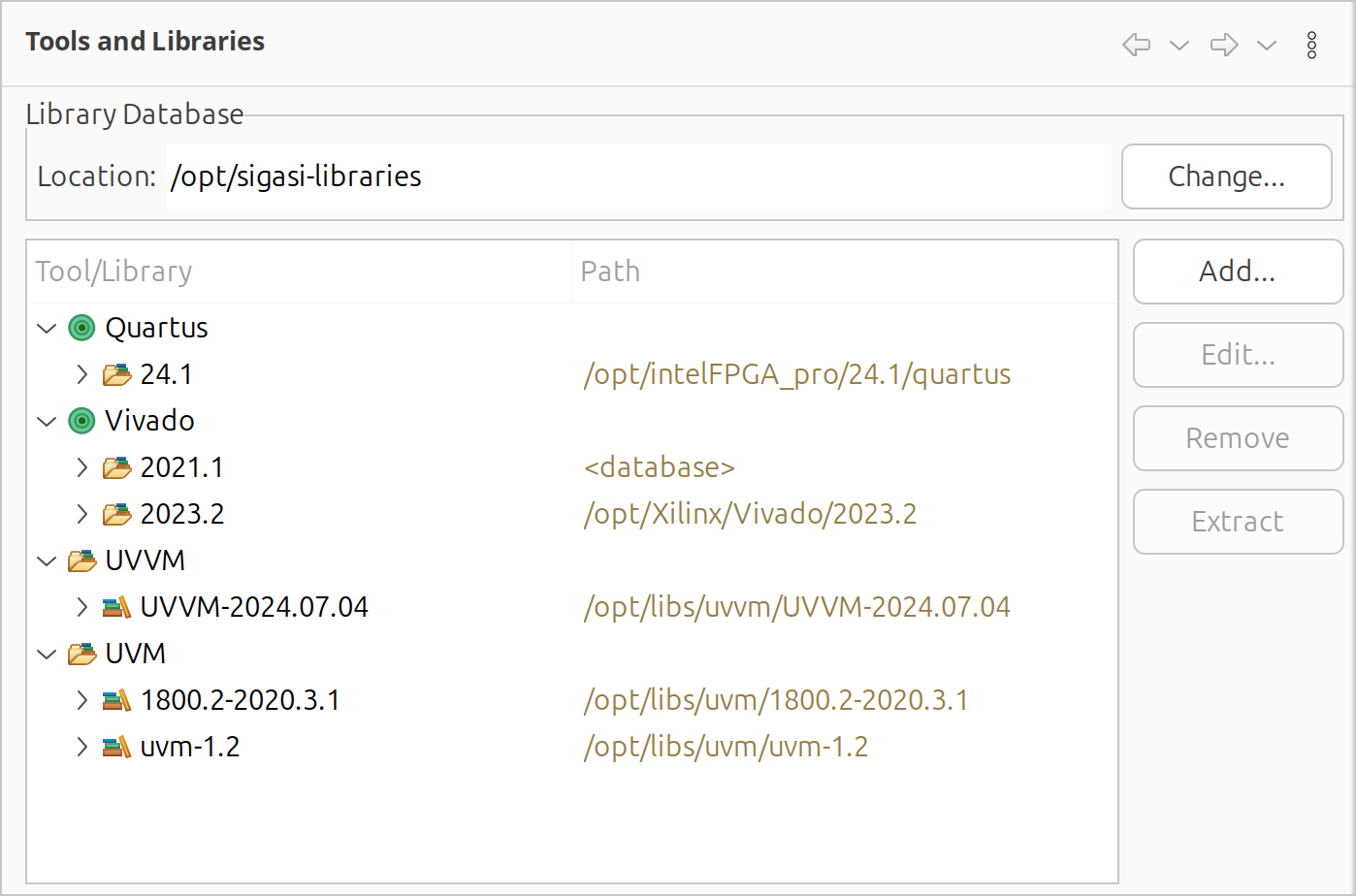
Task: Open the three-dot view menu
Action: [x=1311, y=45]
